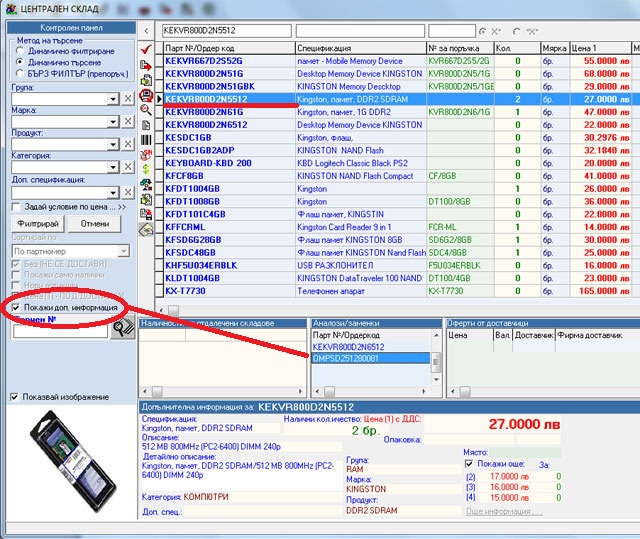
Task: Select analog DMPSD251280081 in Аналози/заменки list
Action: pyautogui.click(x=371, y=358)
